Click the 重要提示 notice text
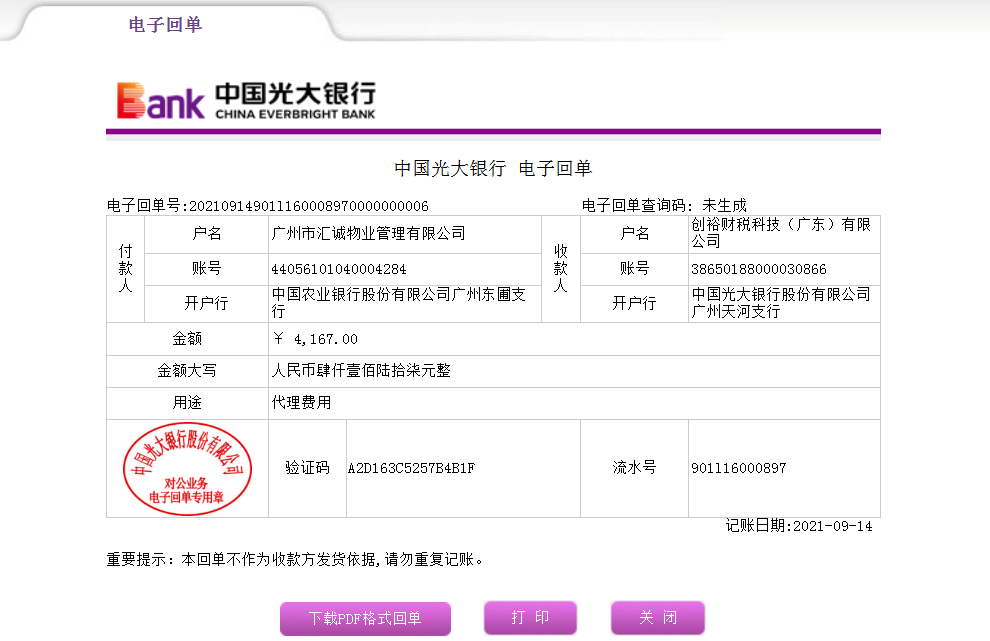The image size is (990, 641). tap(295, 560)
